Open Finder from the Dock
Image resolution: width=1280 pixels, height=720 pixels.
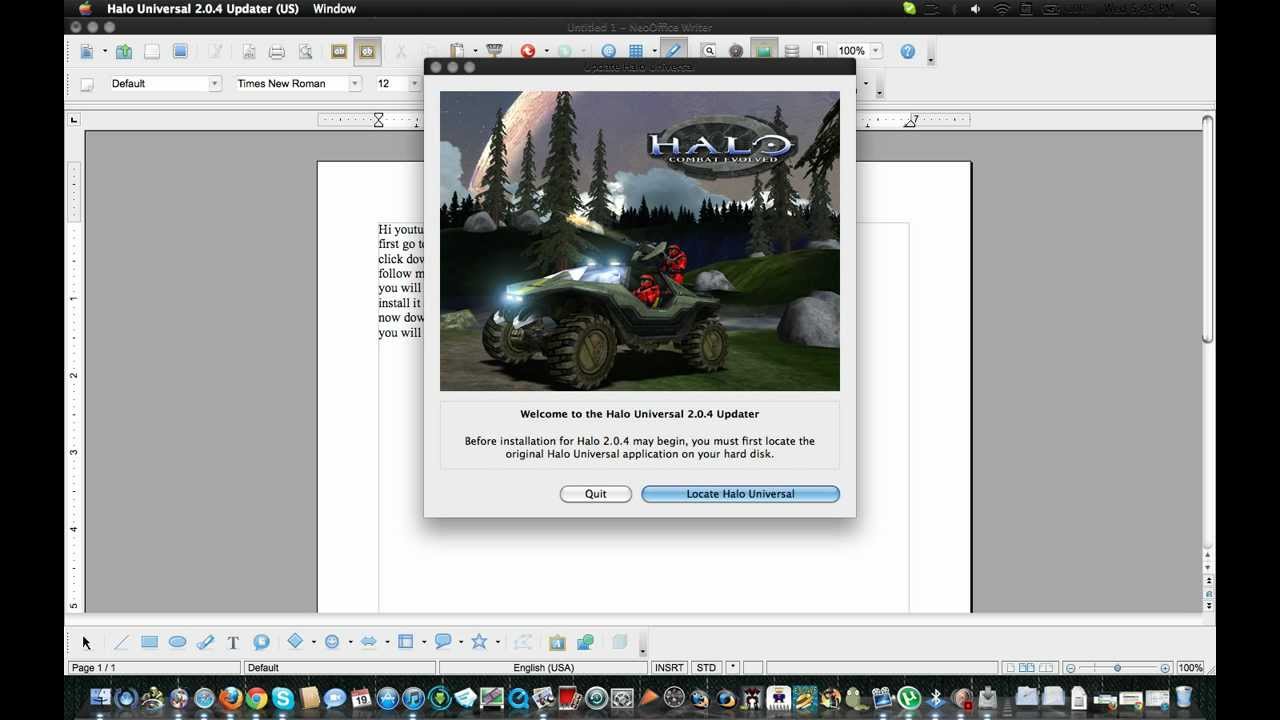pyautogui.click(x=101, y=698)
